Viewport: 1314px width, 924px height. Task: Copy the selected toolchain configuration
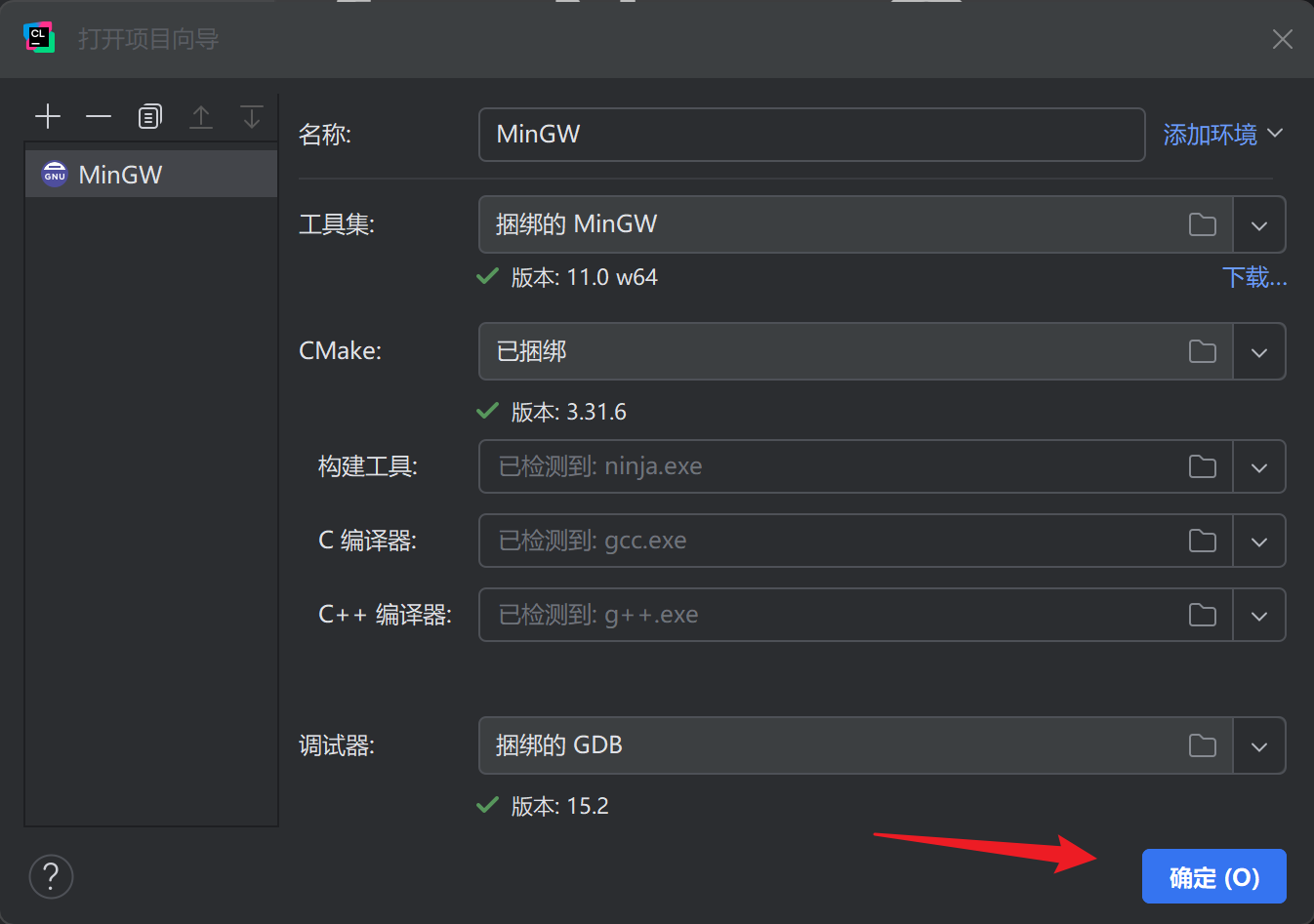[x=149, y=117]
